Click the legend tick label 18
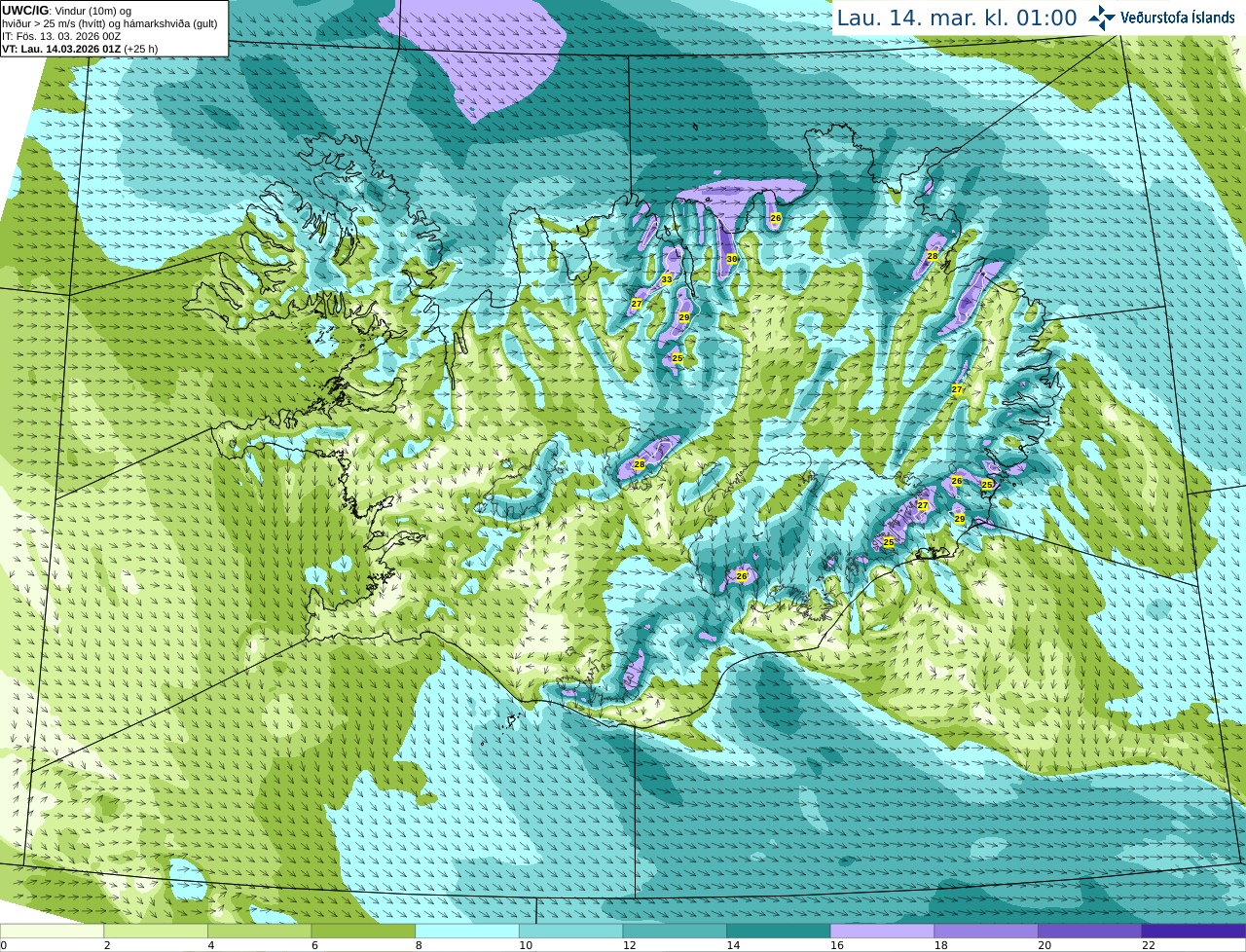The width and height of the screenshot is (1246, 952). [x=940, y=945]
